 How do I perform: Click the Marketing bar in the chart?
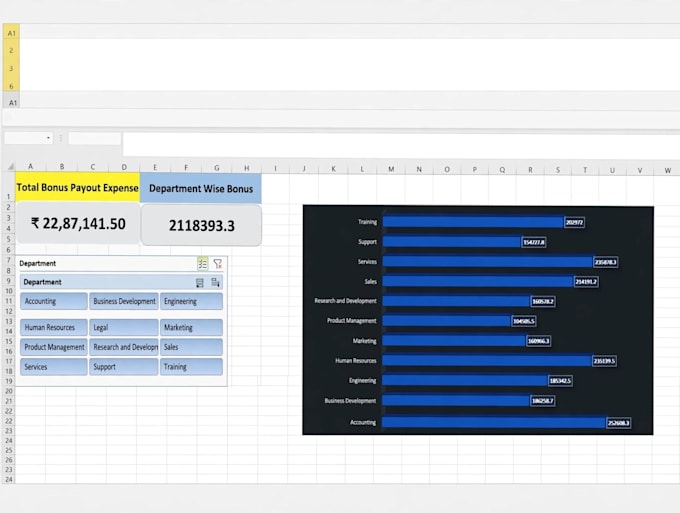(454, 341)
